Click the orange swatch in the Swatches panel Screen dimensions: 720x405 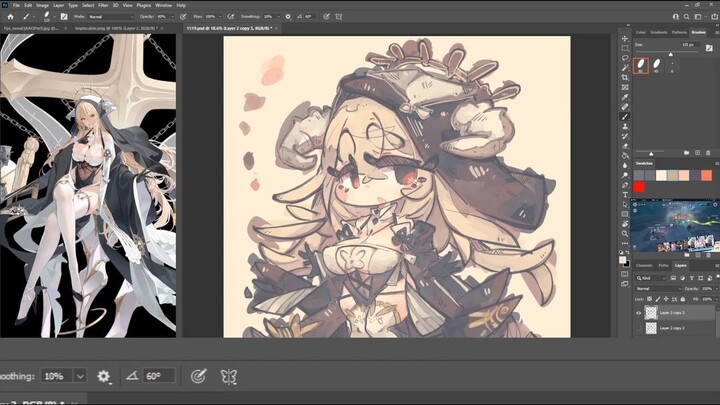point(707,175)
